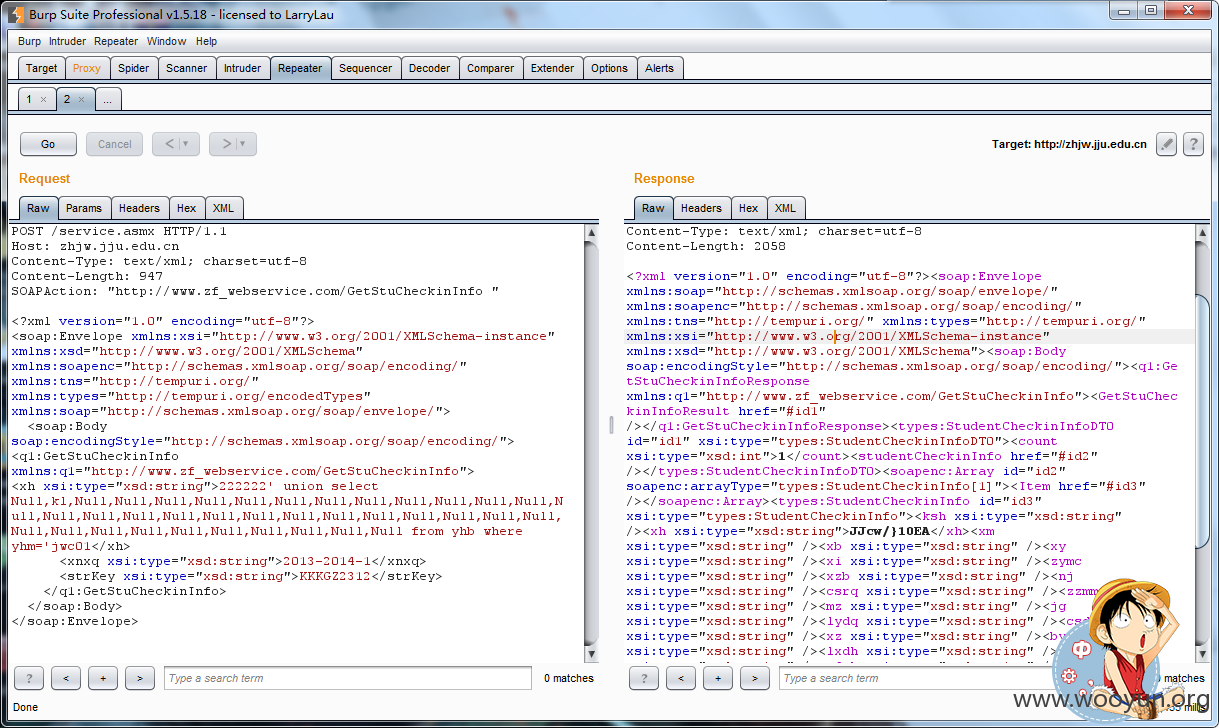The height and width of the screenshot is (728, 1219).
Task: Switch to the Scanner tab
Action: 187,68
